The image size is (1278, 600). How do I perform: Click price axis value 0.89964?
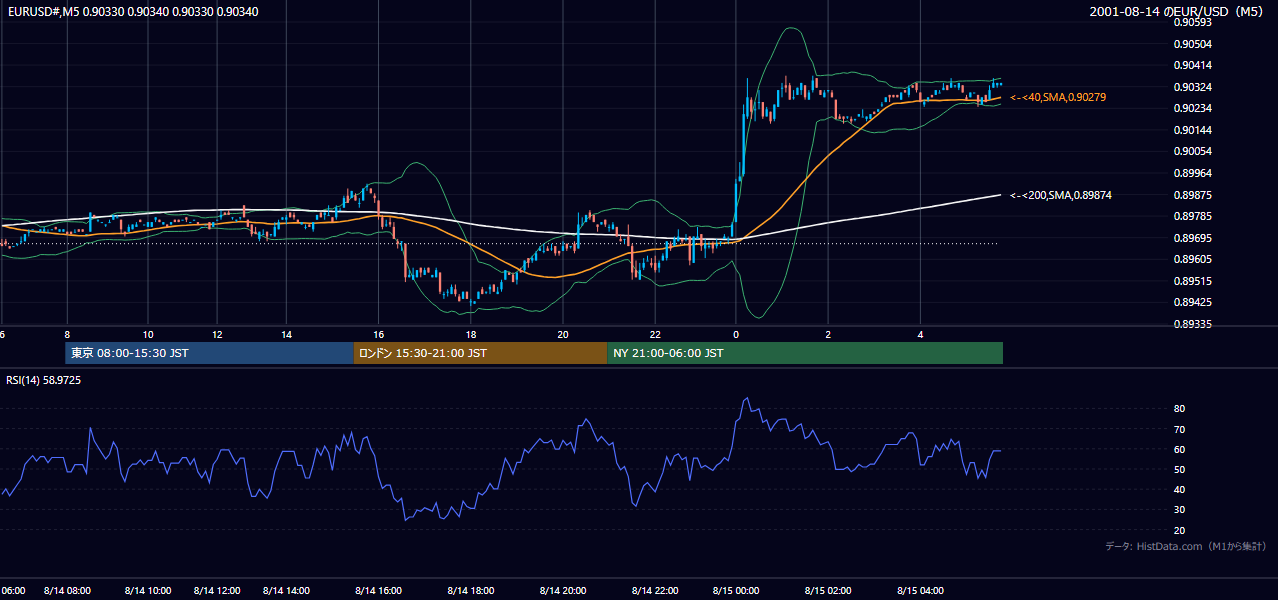tap(1192, 173)
